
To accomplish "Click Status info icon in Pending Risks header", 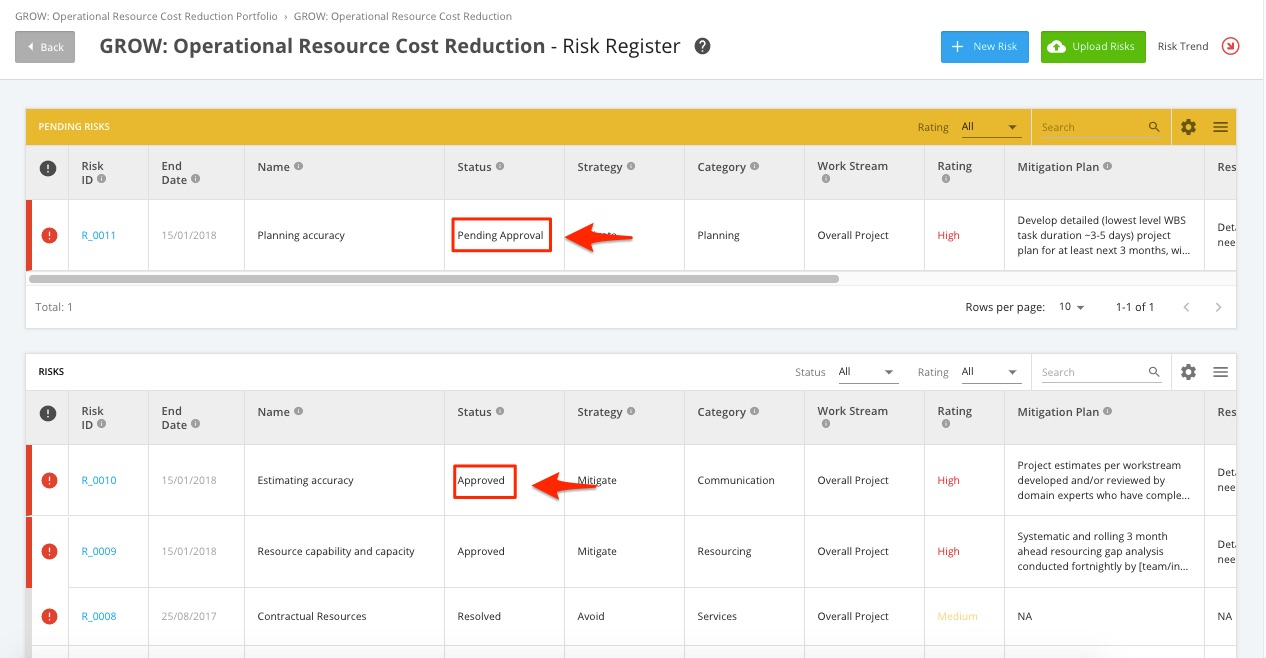I will tap(500, 167).
